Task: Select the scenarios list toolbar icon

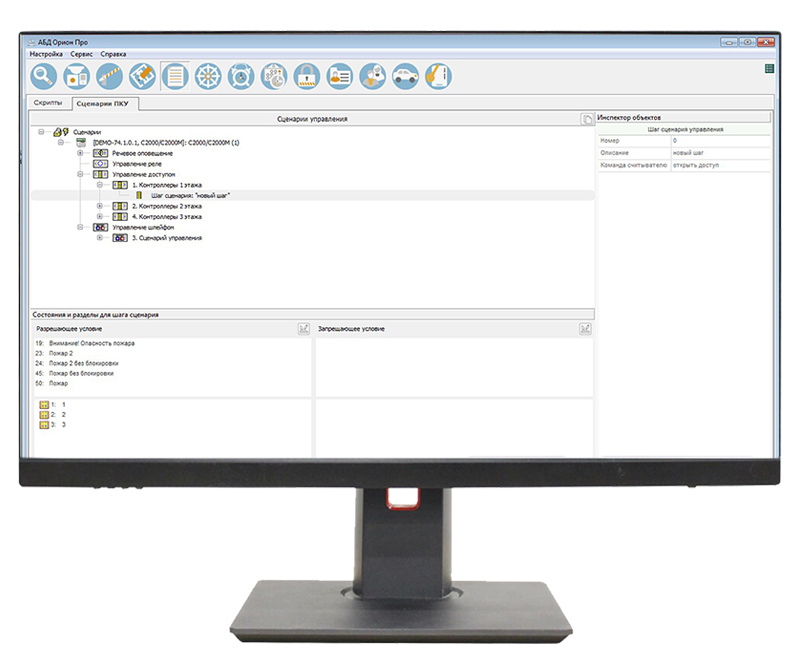Action: (175, 76)
